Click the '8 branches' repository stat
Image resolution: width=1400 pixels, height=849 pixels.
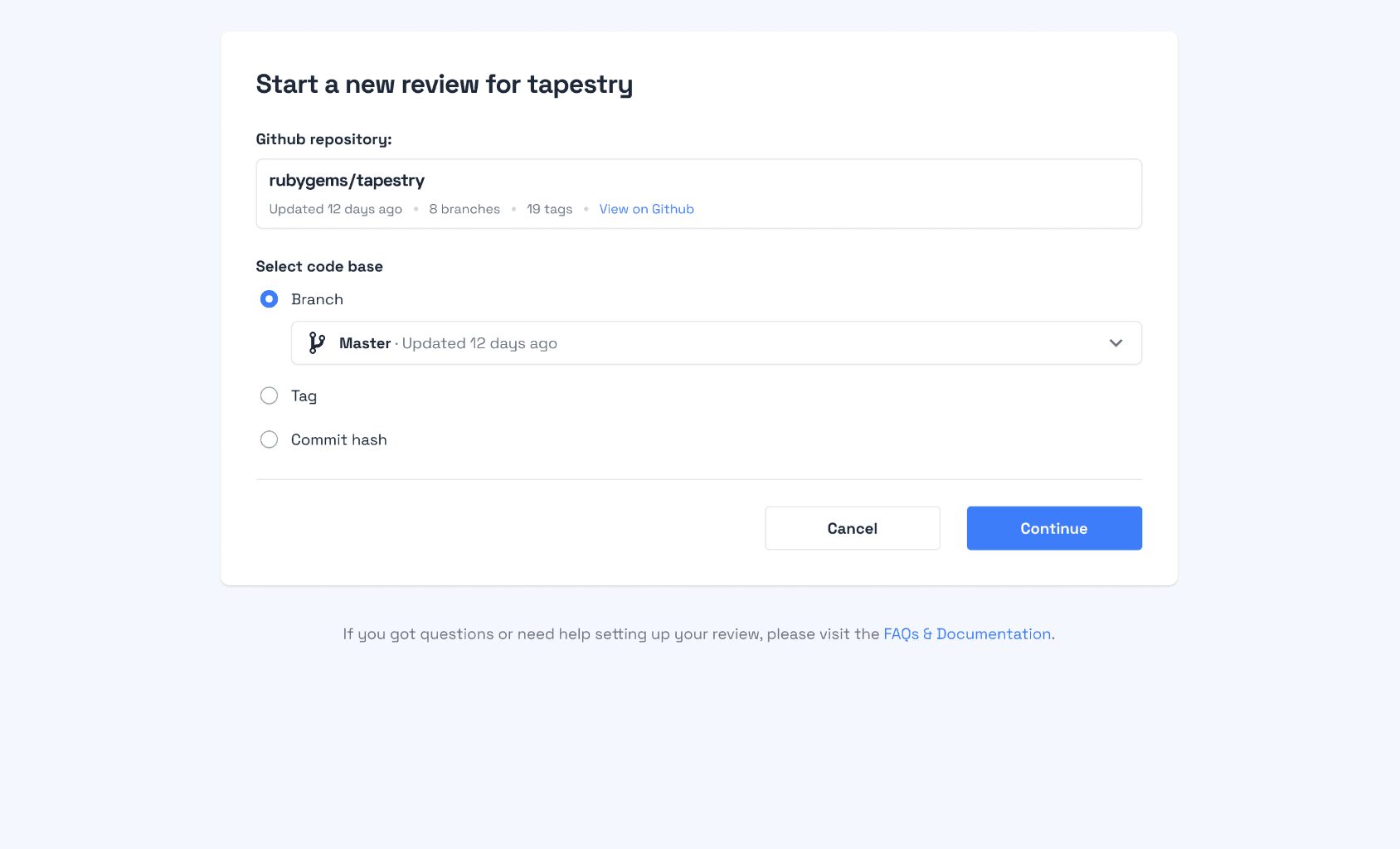[464, 209]
